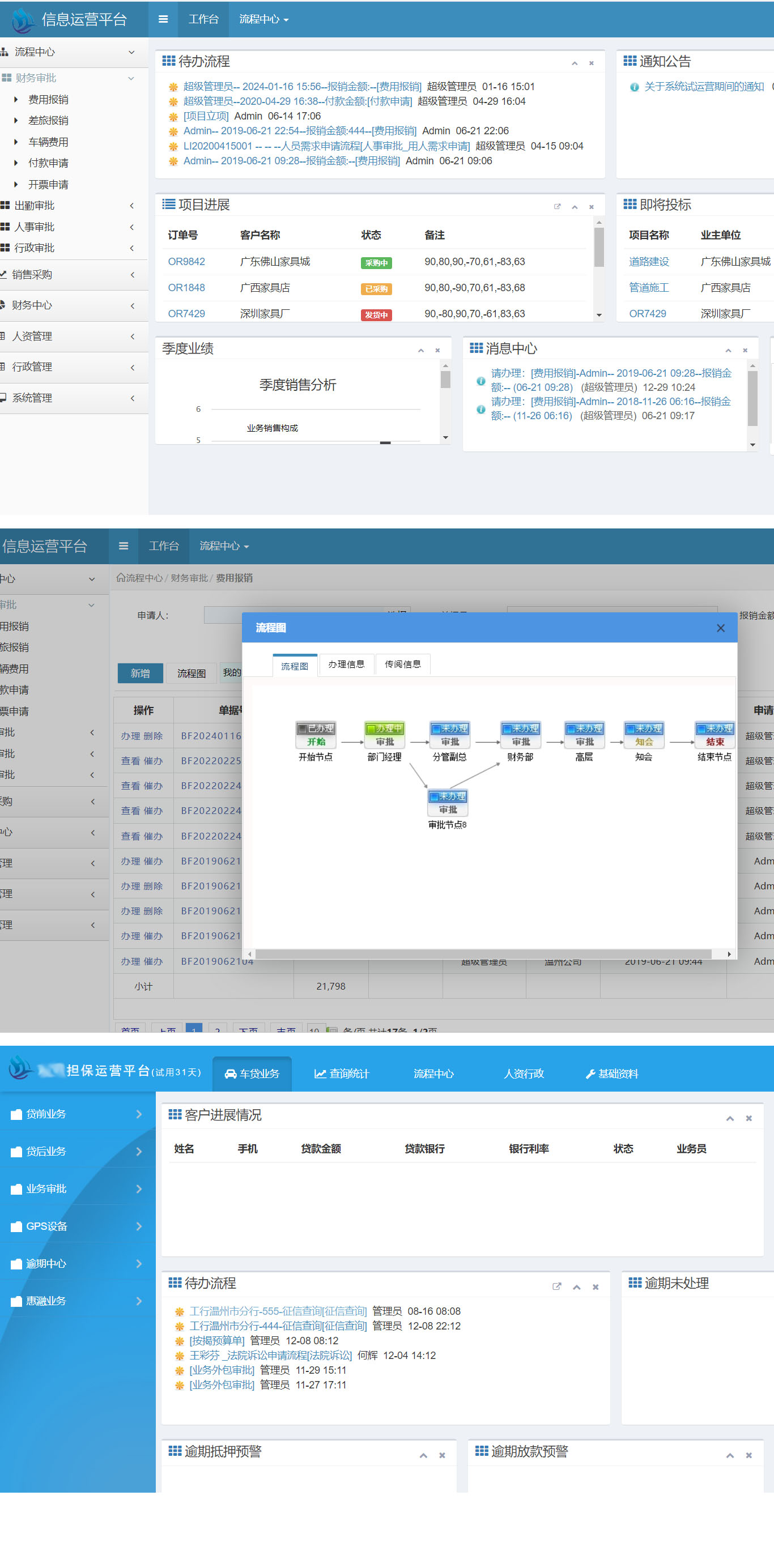Open the 项目进展 panel in new window icon
The image size is (774, 1568).
click(556, 207)
